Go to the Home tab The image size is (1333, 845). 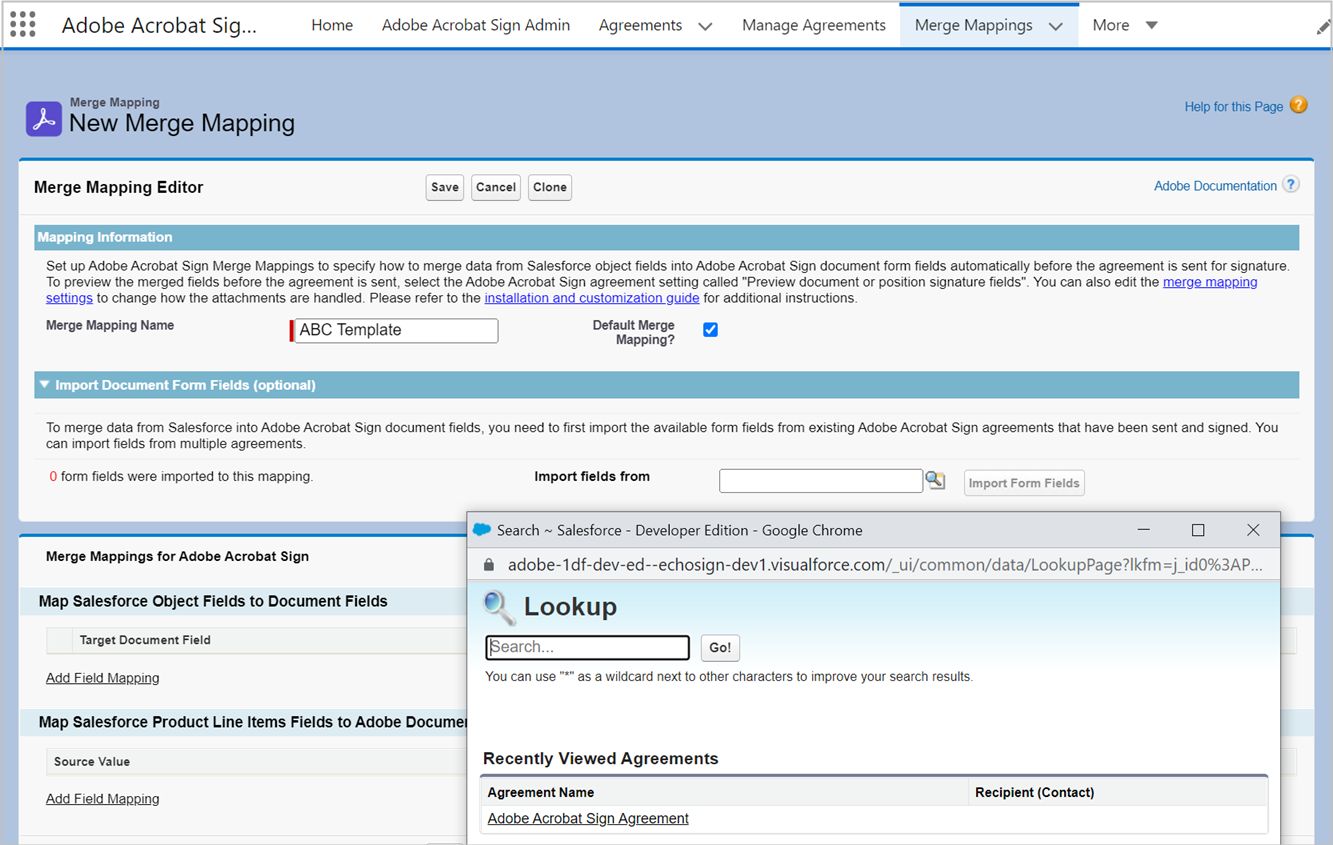click(332, 25)
